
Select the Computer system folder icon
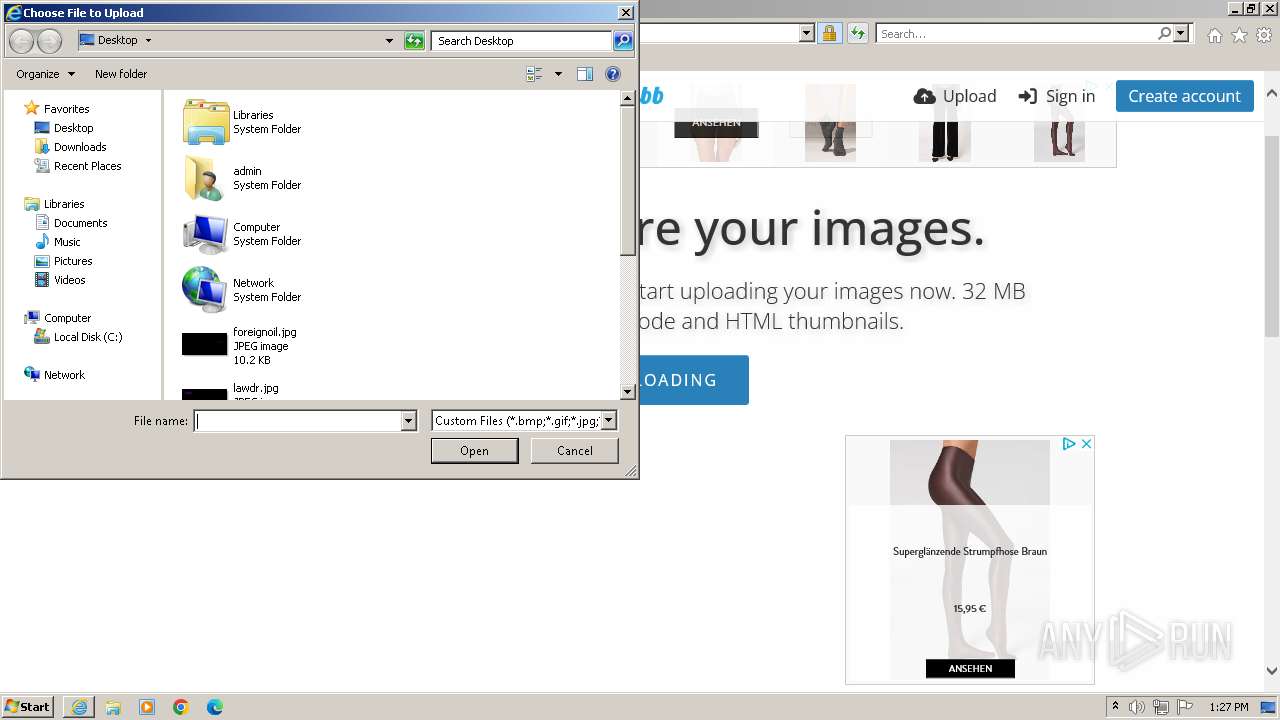tap(206, 234)
